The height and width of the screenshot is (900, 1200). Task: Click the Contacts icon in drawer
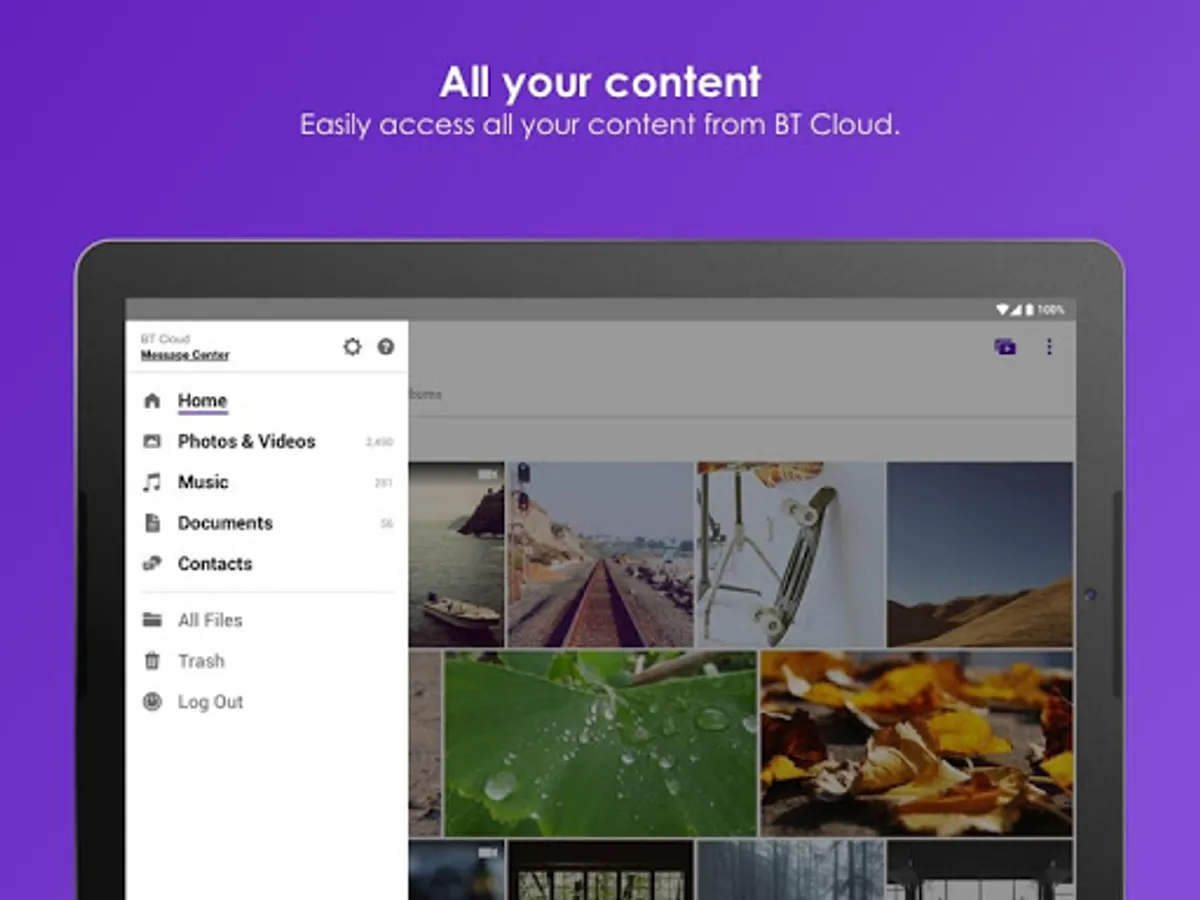tap(152, 564)
